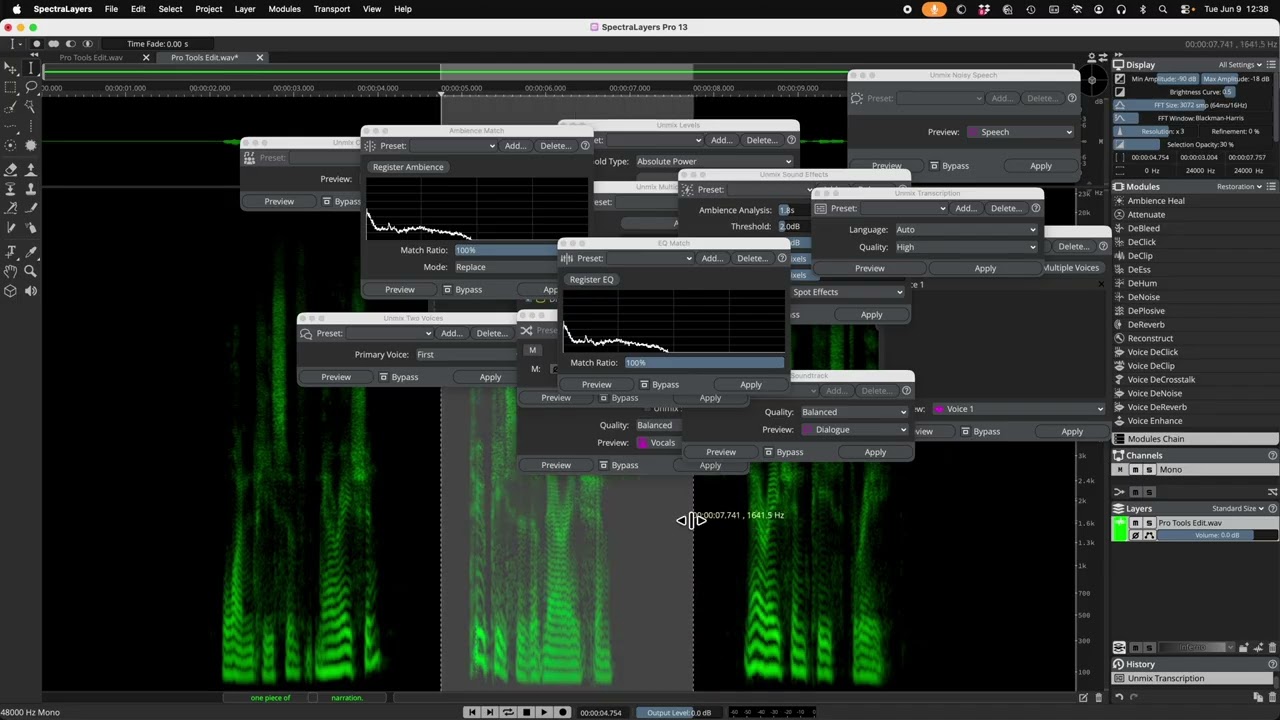Select the Lasso Selection tool

click(31, 87)
